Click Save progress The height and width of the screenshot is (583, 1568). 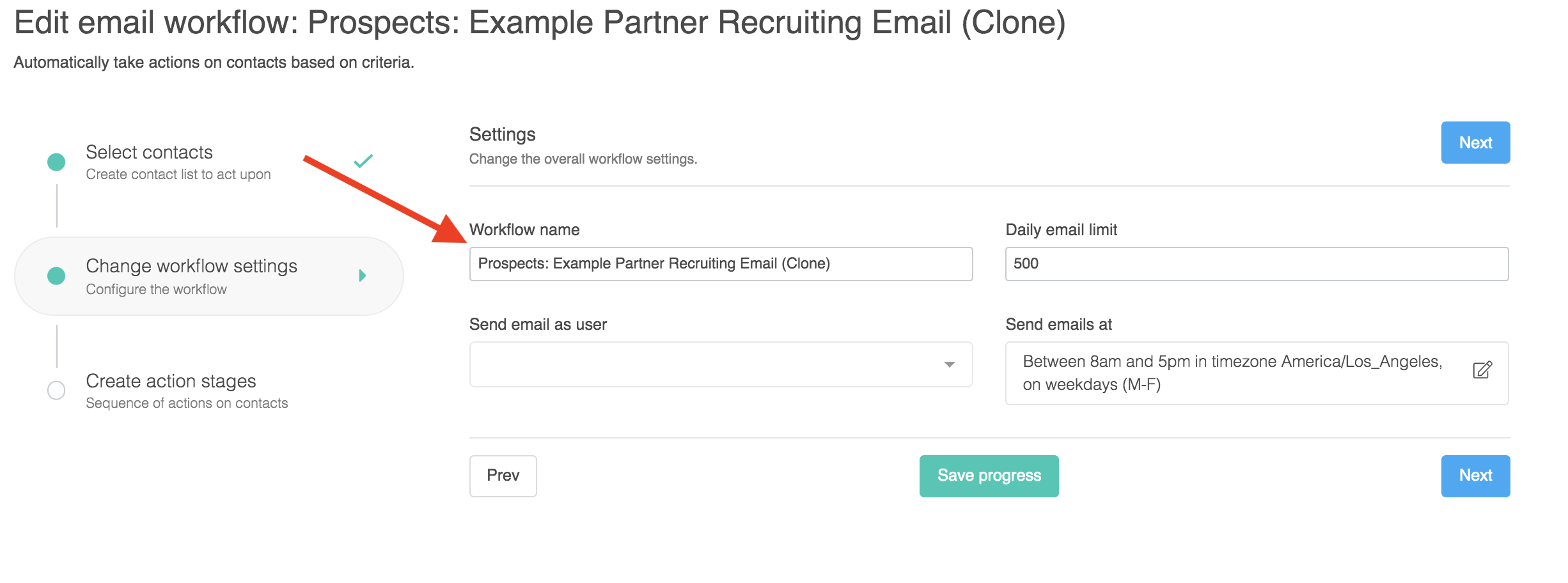pyautogui.click(x=989, y=476)
